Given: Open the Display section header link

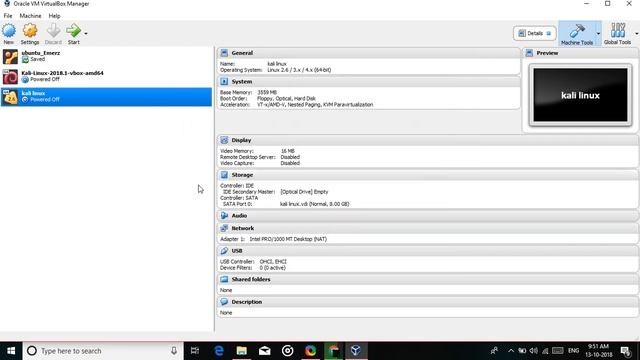Looking at the screenshot, I should pyautogui.click(x=241, y=140).
